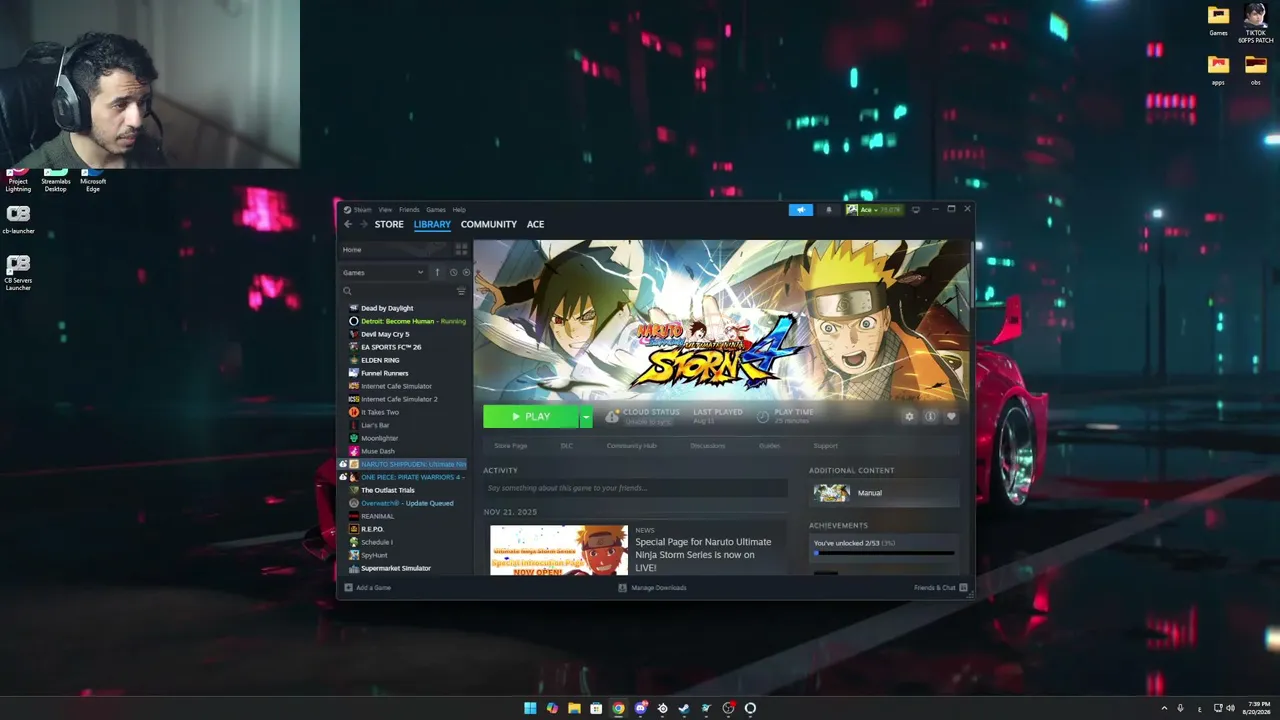
Task: Expand the Games category dropdown
Action: (x=384, y=272)
